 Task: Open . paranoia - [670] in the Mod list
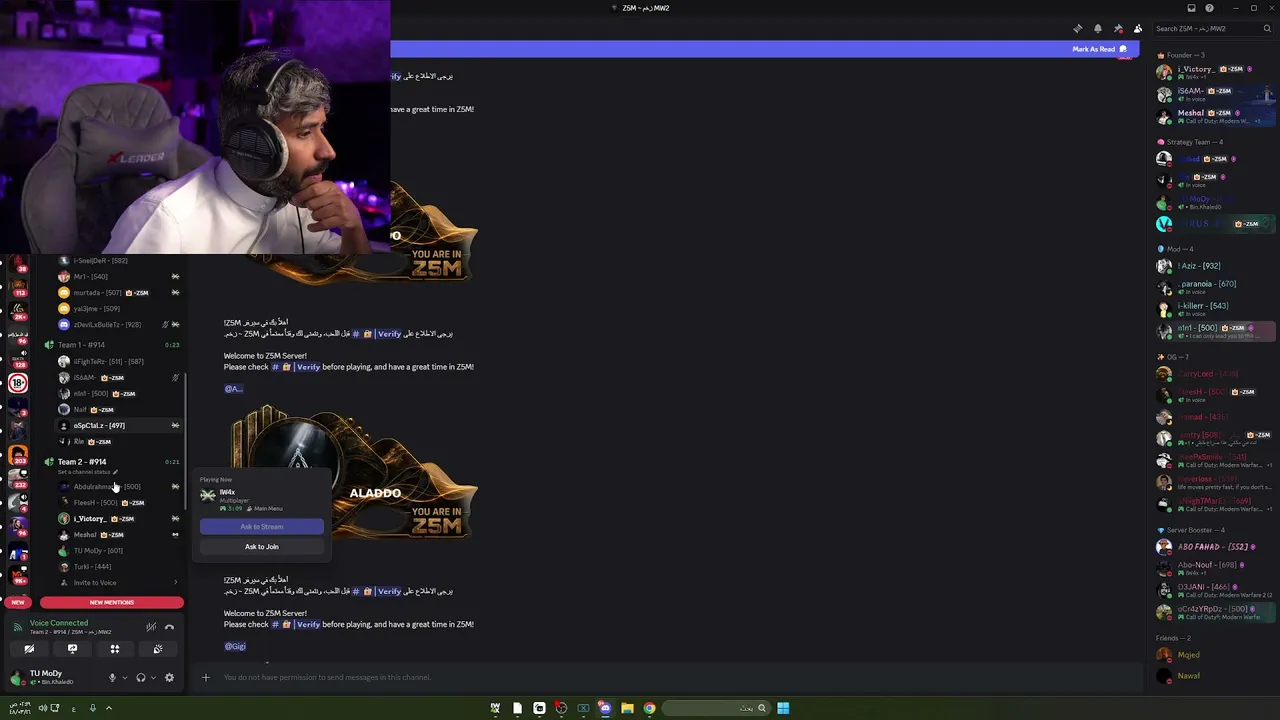pyautogui.click(x=1213, y=287)
